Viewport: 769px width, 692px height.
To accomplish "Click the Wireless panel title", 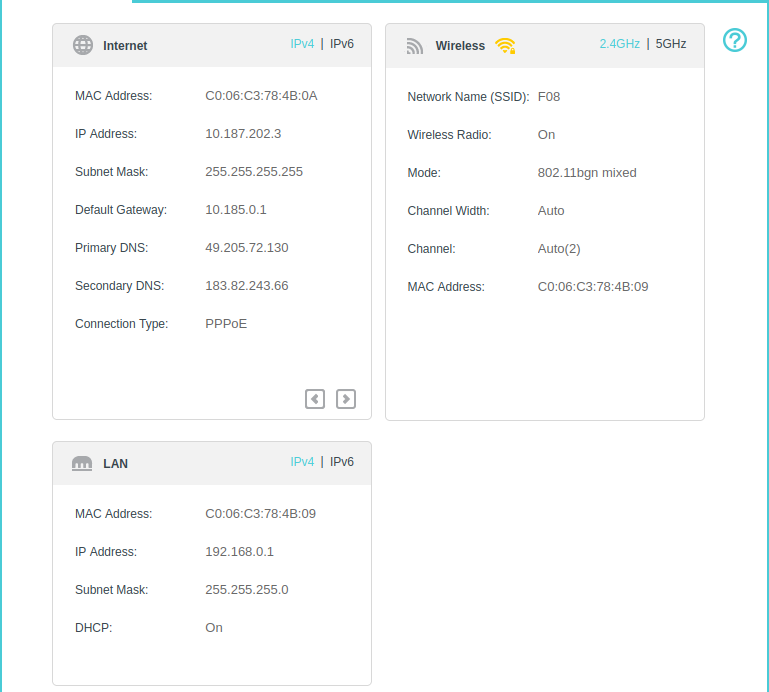I will [x=460, y=46].
